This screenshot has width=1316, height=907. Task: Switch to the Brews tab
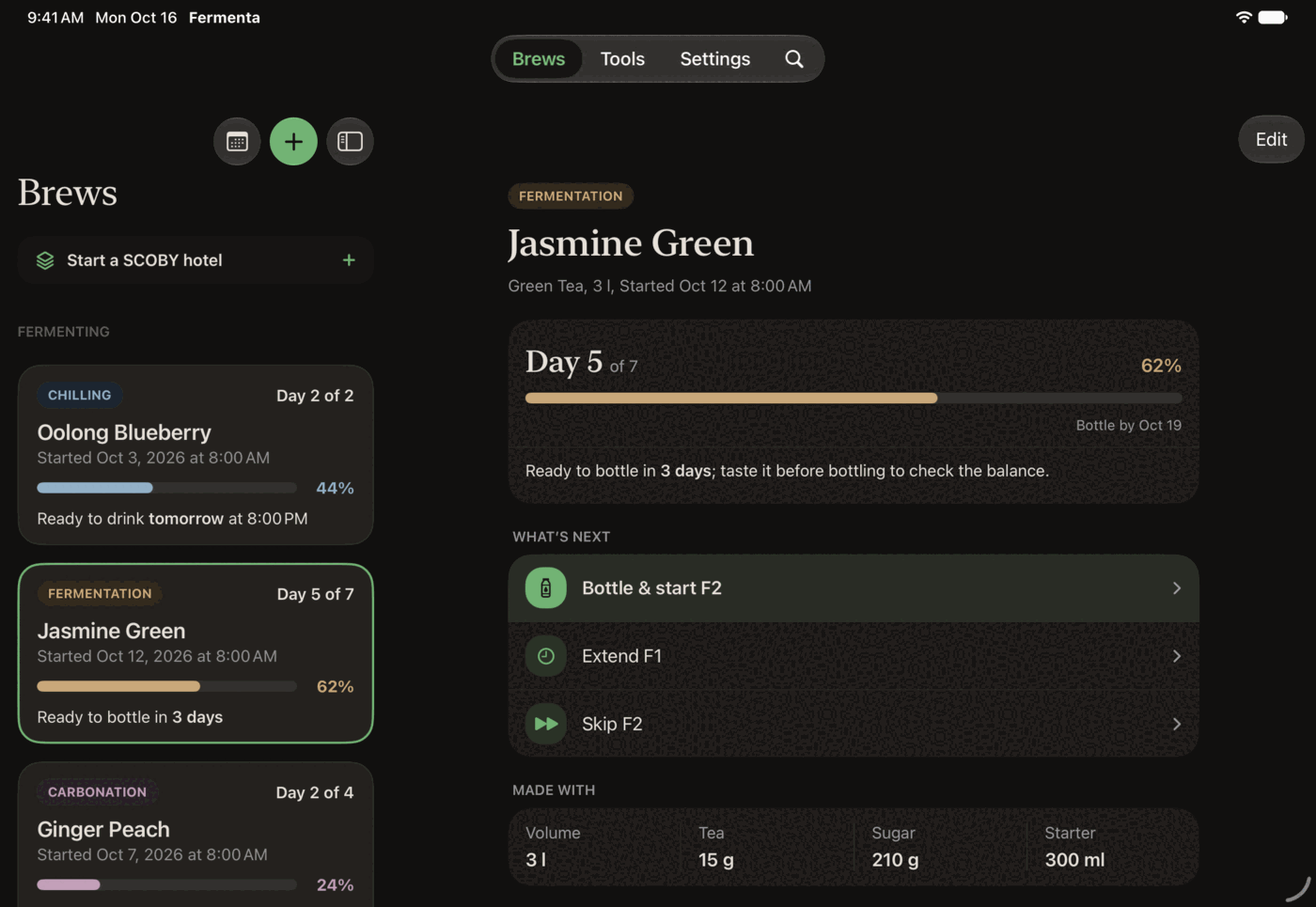tap(539, 58)
